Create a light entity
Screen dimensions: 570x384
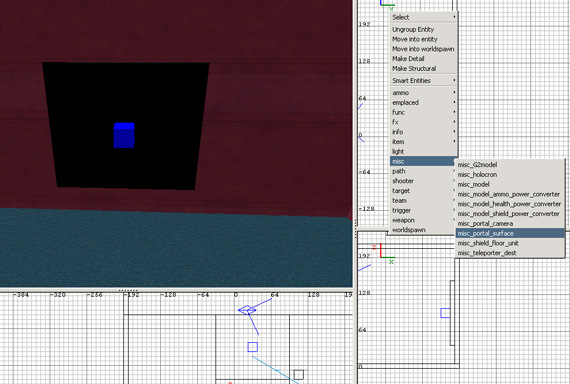click(424, 152)
